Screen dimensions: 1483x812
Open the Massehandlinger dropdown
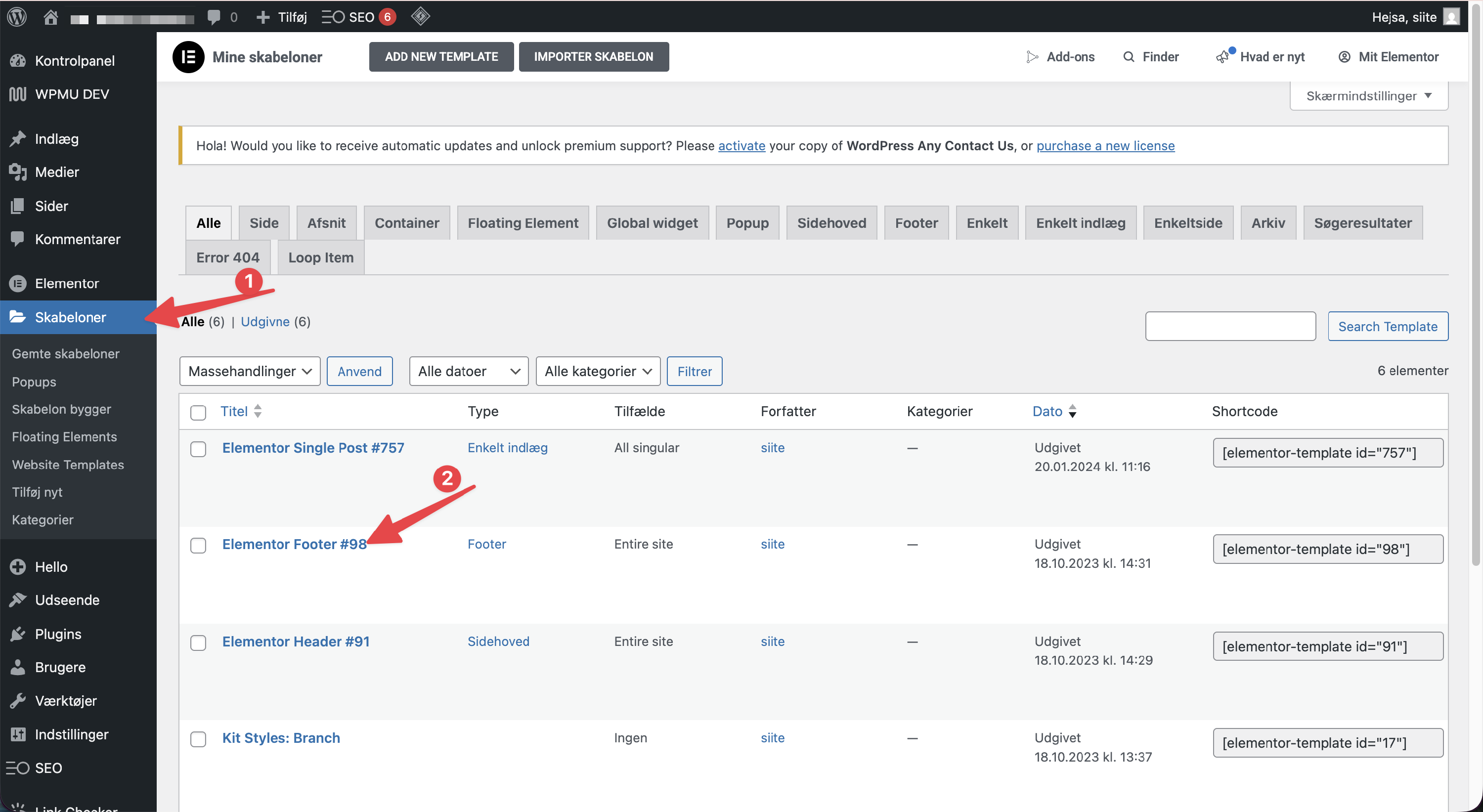tap(250, 371)
